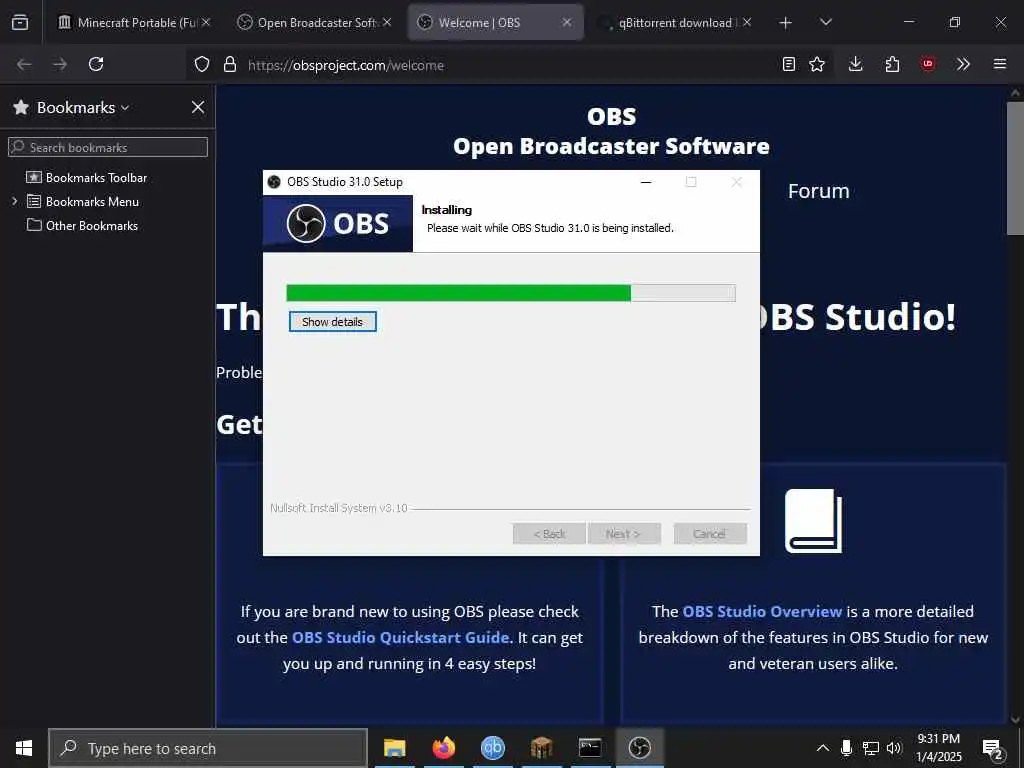Select Other Bookmarks folder
The height and width of the screenshot is (768, 1024).
point(91,226)
